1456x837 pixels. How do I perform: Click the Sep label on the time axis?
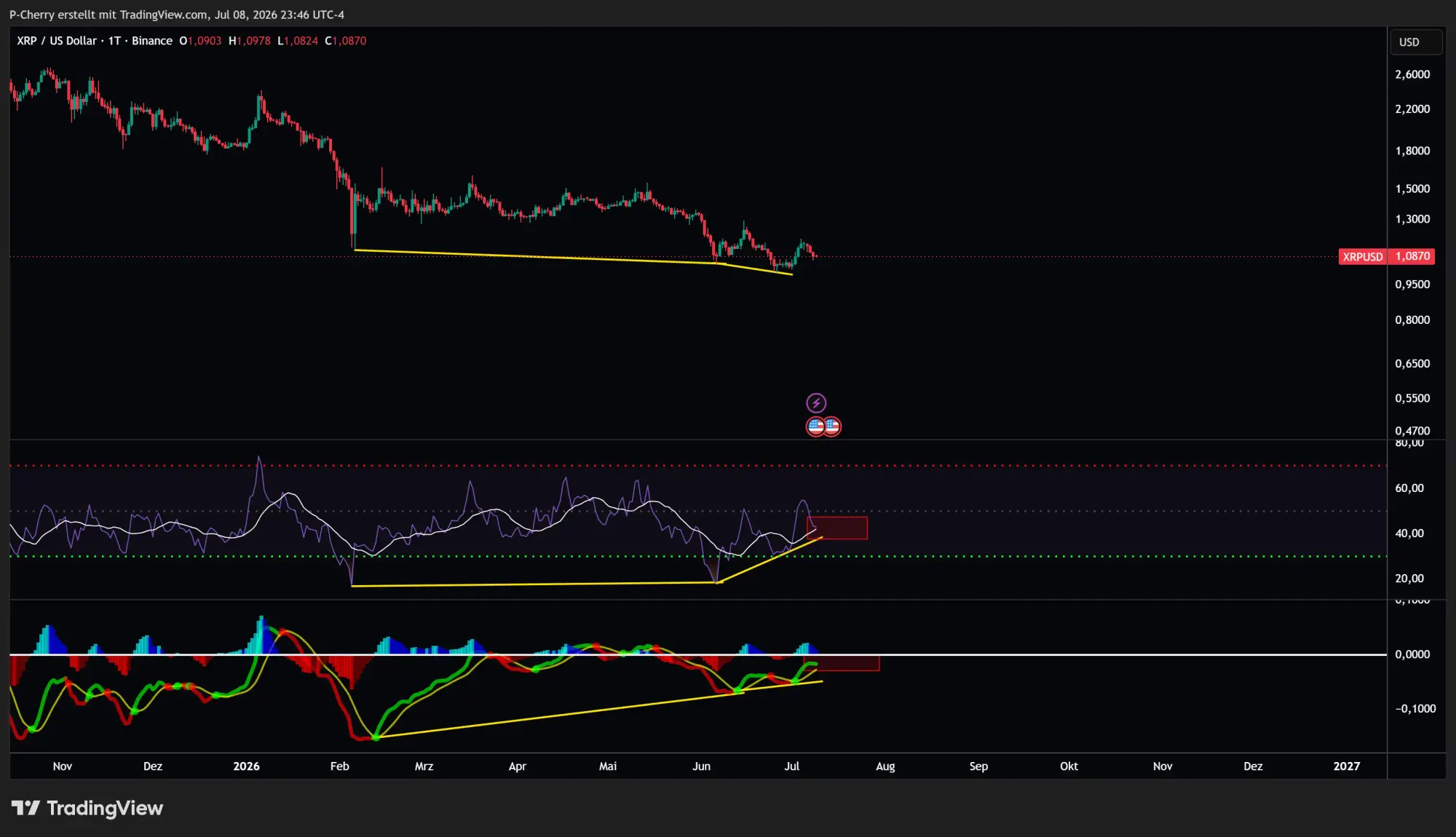click(x=978, y=766)
